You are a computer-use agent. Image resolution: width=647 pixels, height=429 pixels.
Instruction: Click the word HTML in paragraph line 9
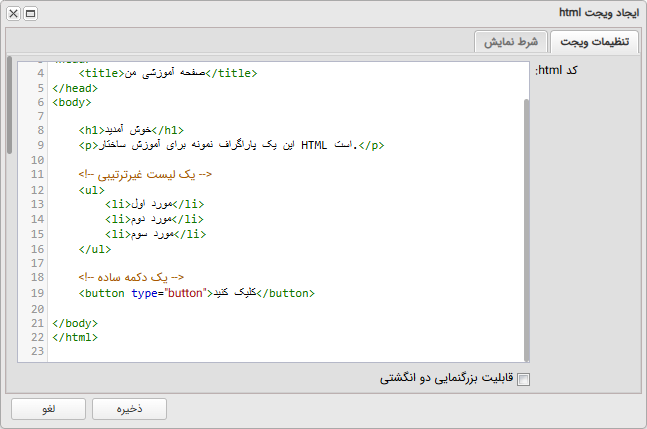(314, 145)
